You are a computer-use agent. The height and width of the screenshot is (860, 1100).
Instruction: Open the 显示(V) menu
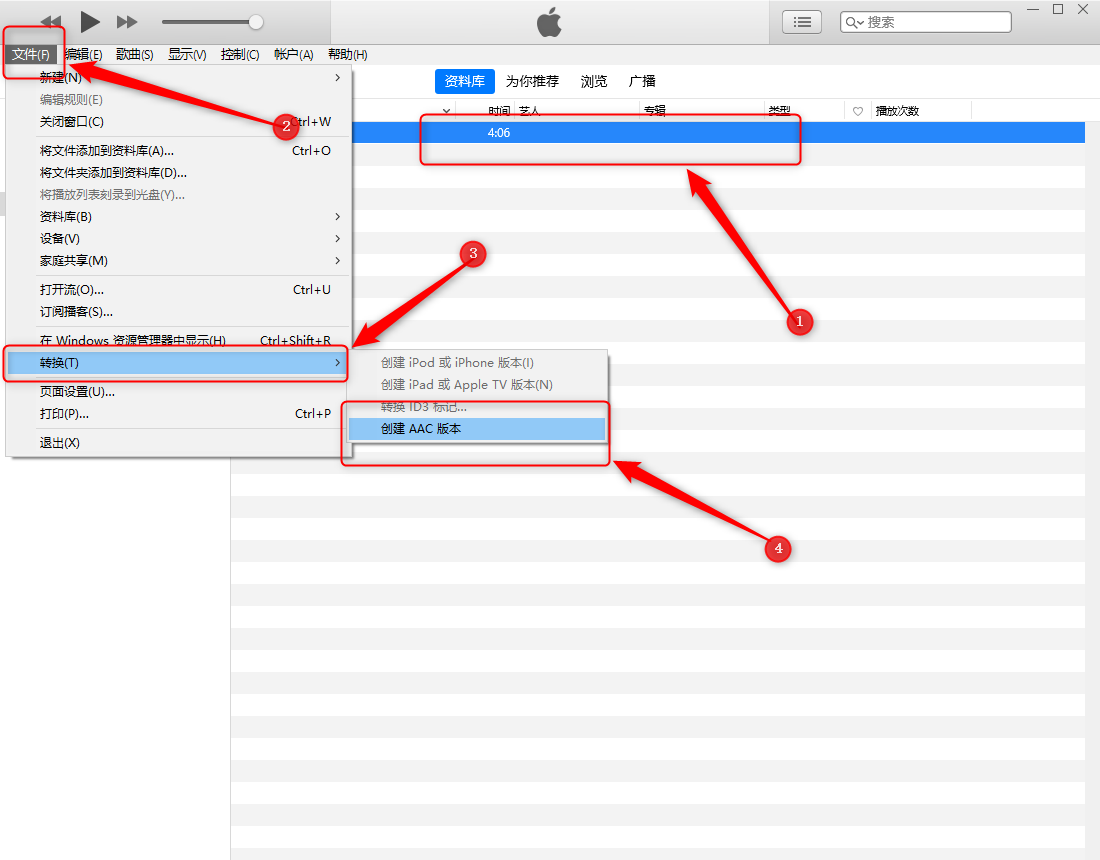(187, 55)
